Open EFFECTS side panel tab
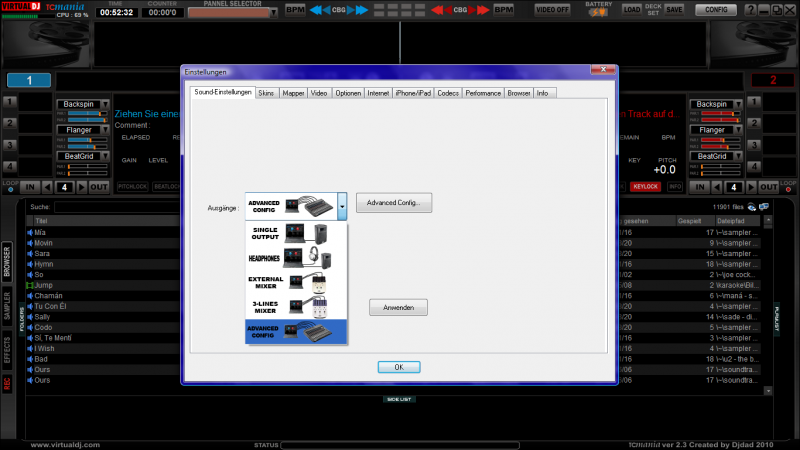The image size is (800, 450). pos(7,350)
